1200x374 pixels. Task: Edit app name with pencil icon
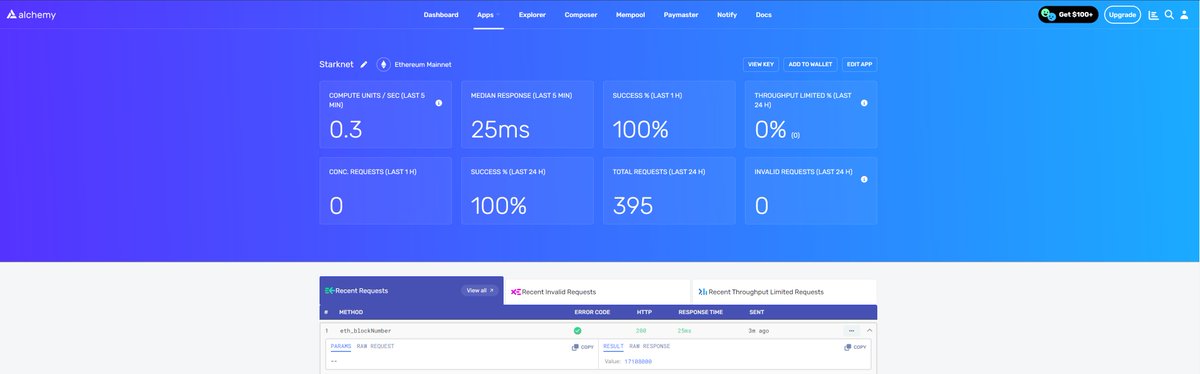point(364,64)
